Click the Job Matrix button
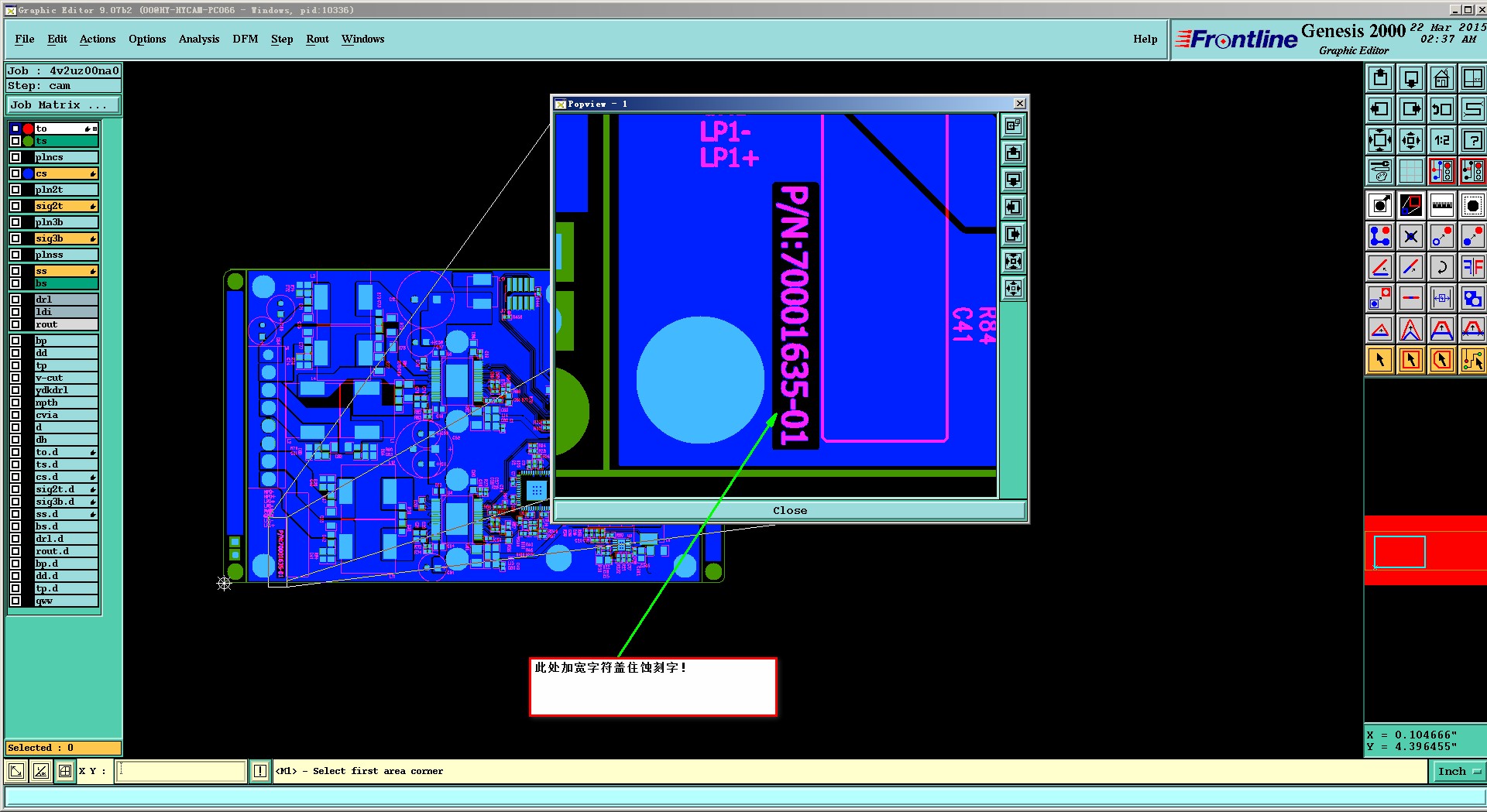 pos(64,105)
